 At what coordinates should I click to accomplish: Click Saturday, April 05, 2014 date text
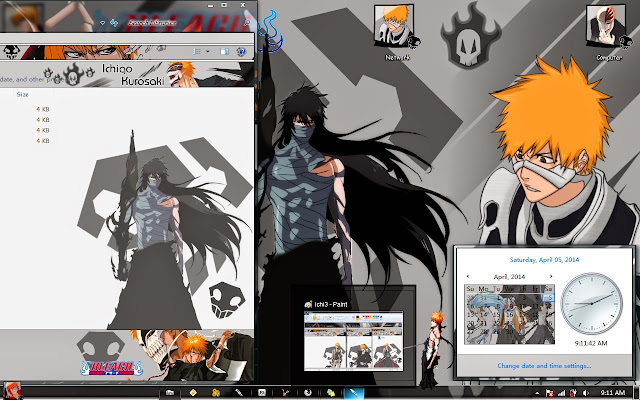click(x=544, y=260)
